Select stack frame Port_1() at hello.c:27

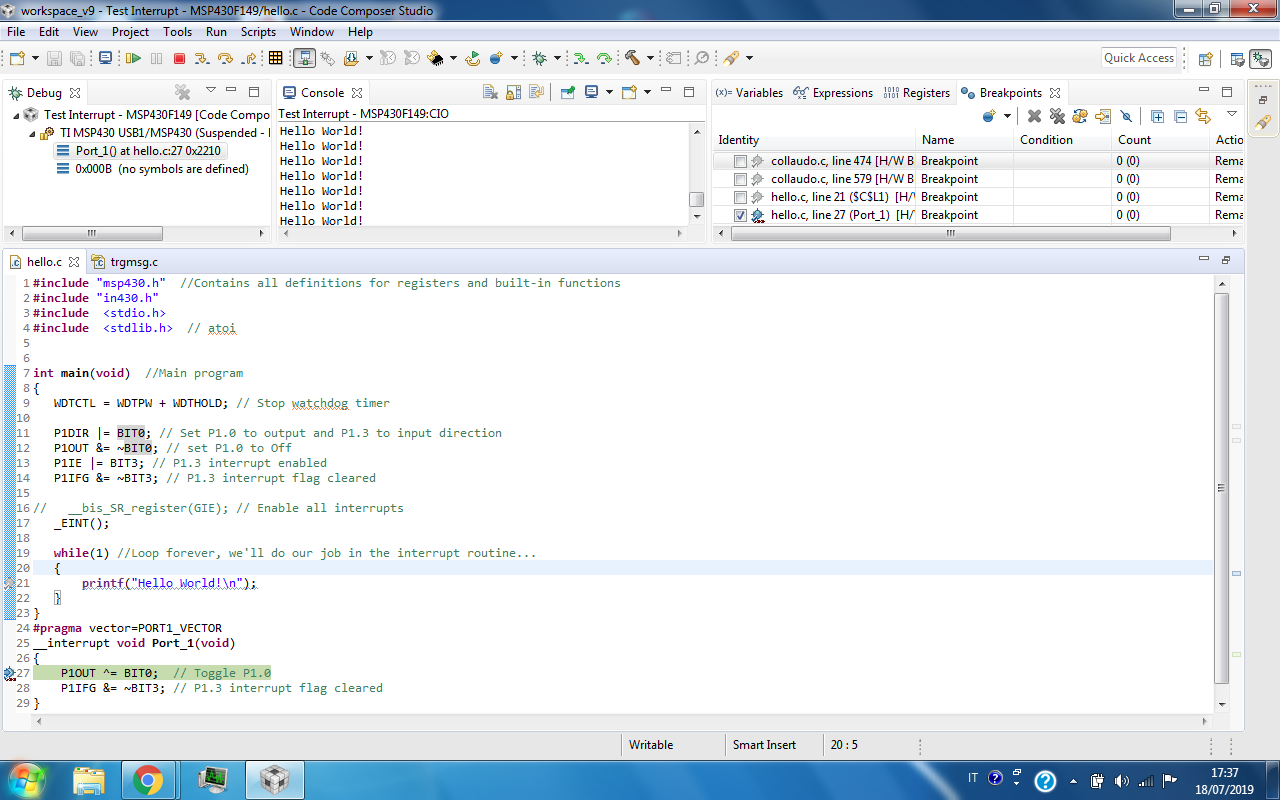coord(140,151)
